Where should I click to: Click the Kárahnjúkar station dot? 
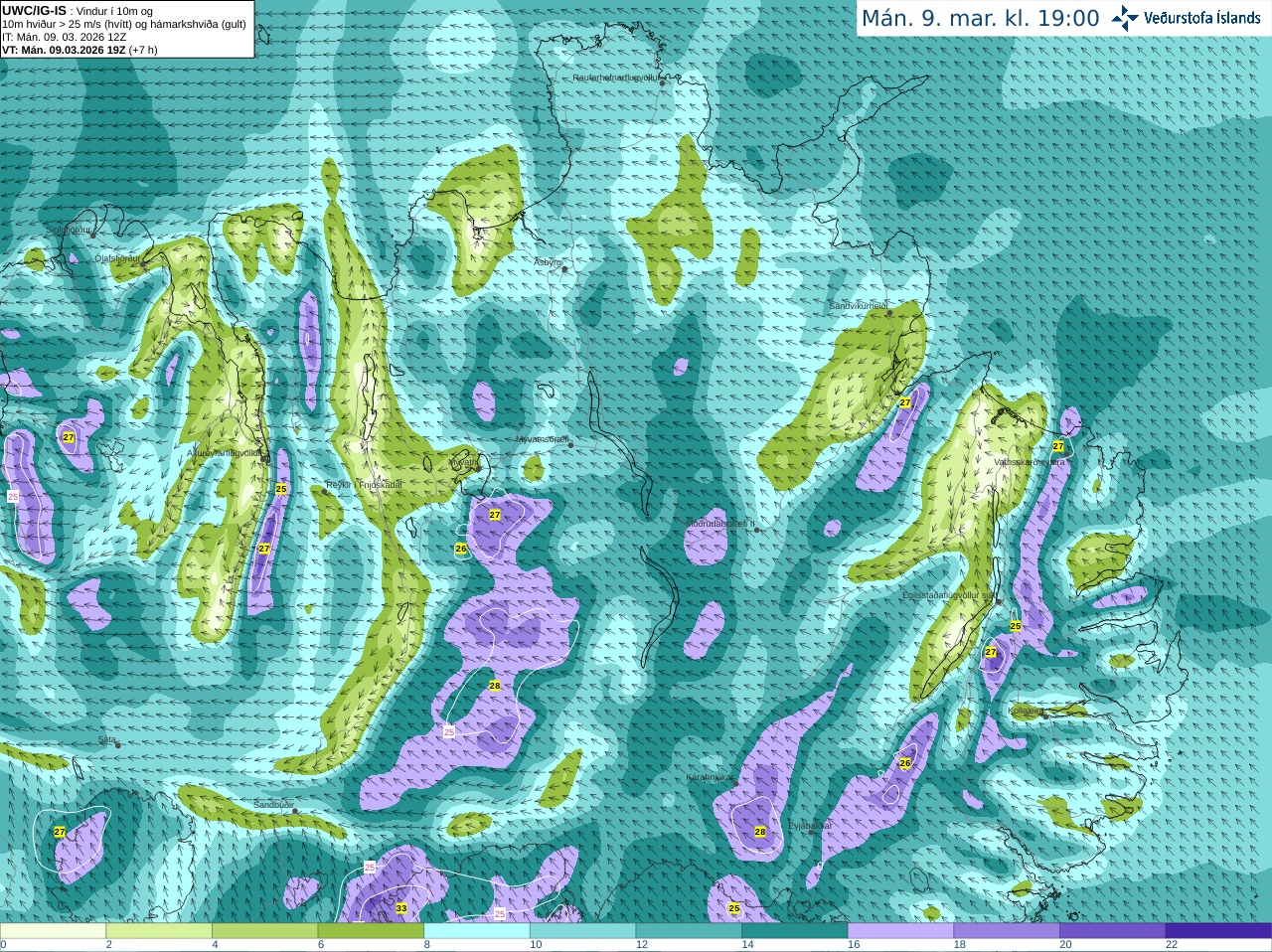[736, 783]
